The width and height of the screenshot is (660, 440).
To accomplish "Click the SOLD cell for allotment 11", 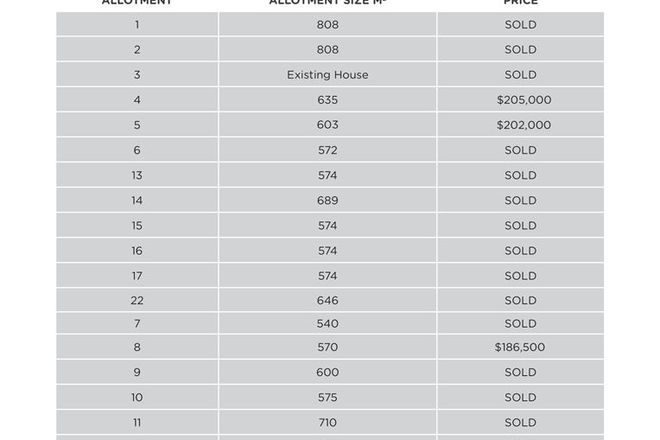I will click(x=520, y=423).
